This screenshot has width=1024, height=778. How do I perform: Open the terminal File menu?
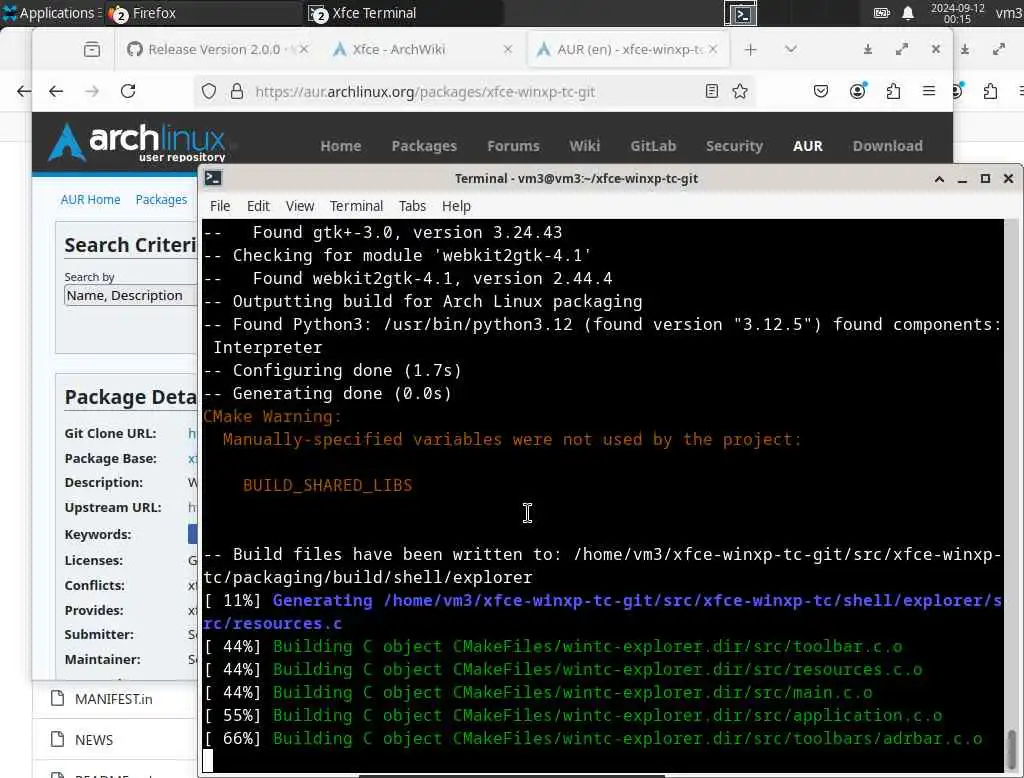pos(220,206)
